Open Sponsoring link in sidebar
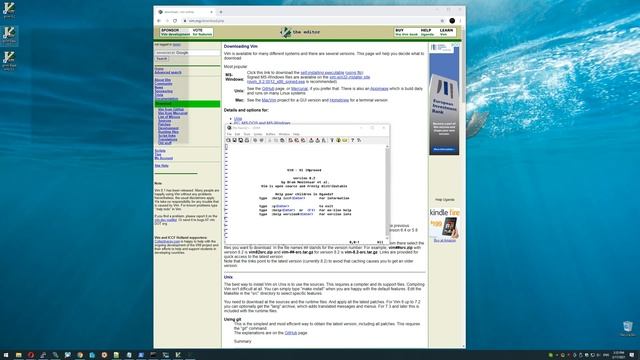The width and height of the screenshot is (640, 360). (164, 91)
